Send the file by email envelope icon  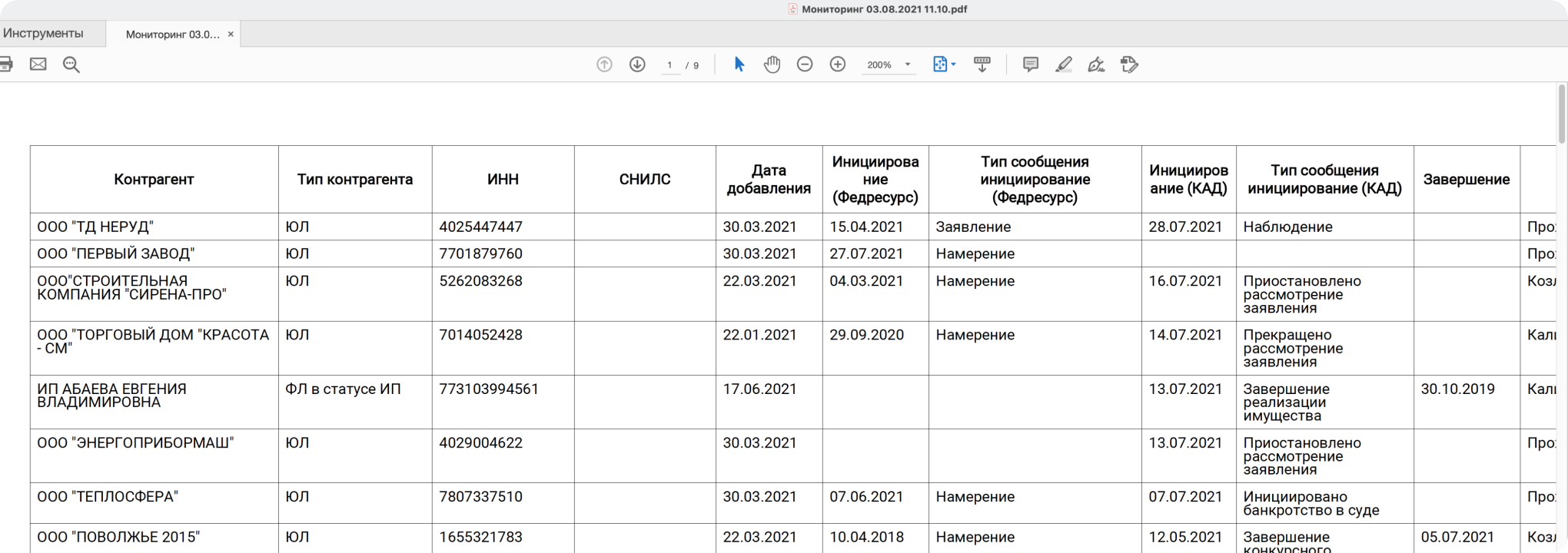38,65
